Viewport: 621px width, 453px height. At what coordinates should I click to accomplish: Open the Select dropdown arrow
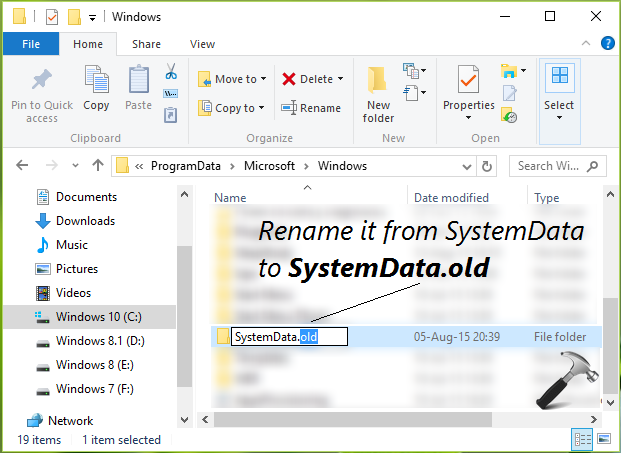pyautogui.click(x=559, y=118)
